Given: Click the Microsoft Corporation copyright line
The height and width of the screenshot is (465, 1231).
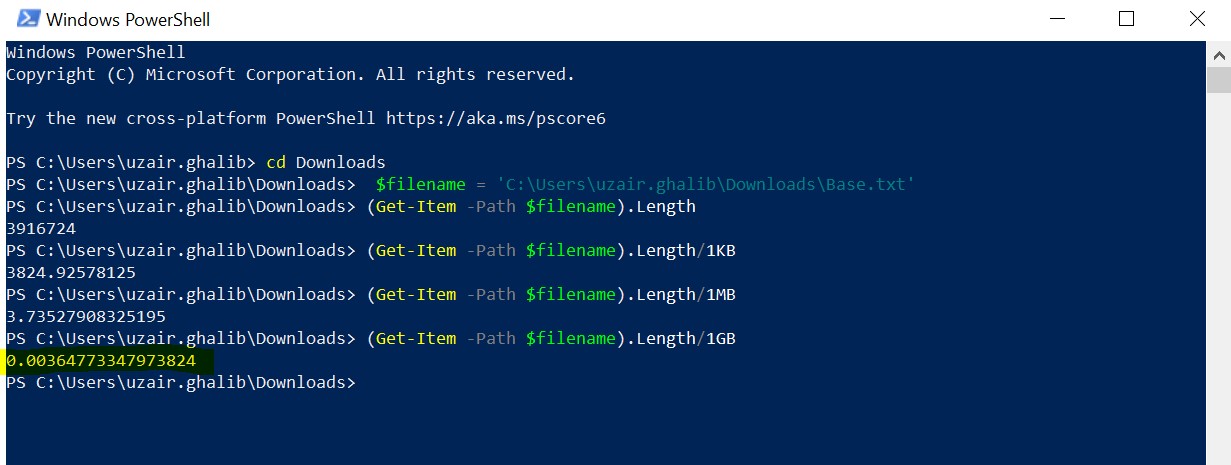Looking at the screenshot, I should 290,74.
